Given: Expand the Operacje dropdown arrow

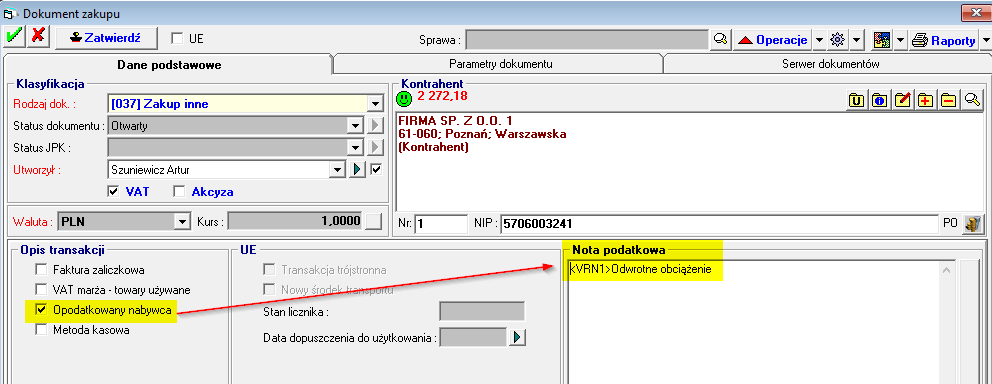Looking at the screenshot, I should (x=819, y=40).
